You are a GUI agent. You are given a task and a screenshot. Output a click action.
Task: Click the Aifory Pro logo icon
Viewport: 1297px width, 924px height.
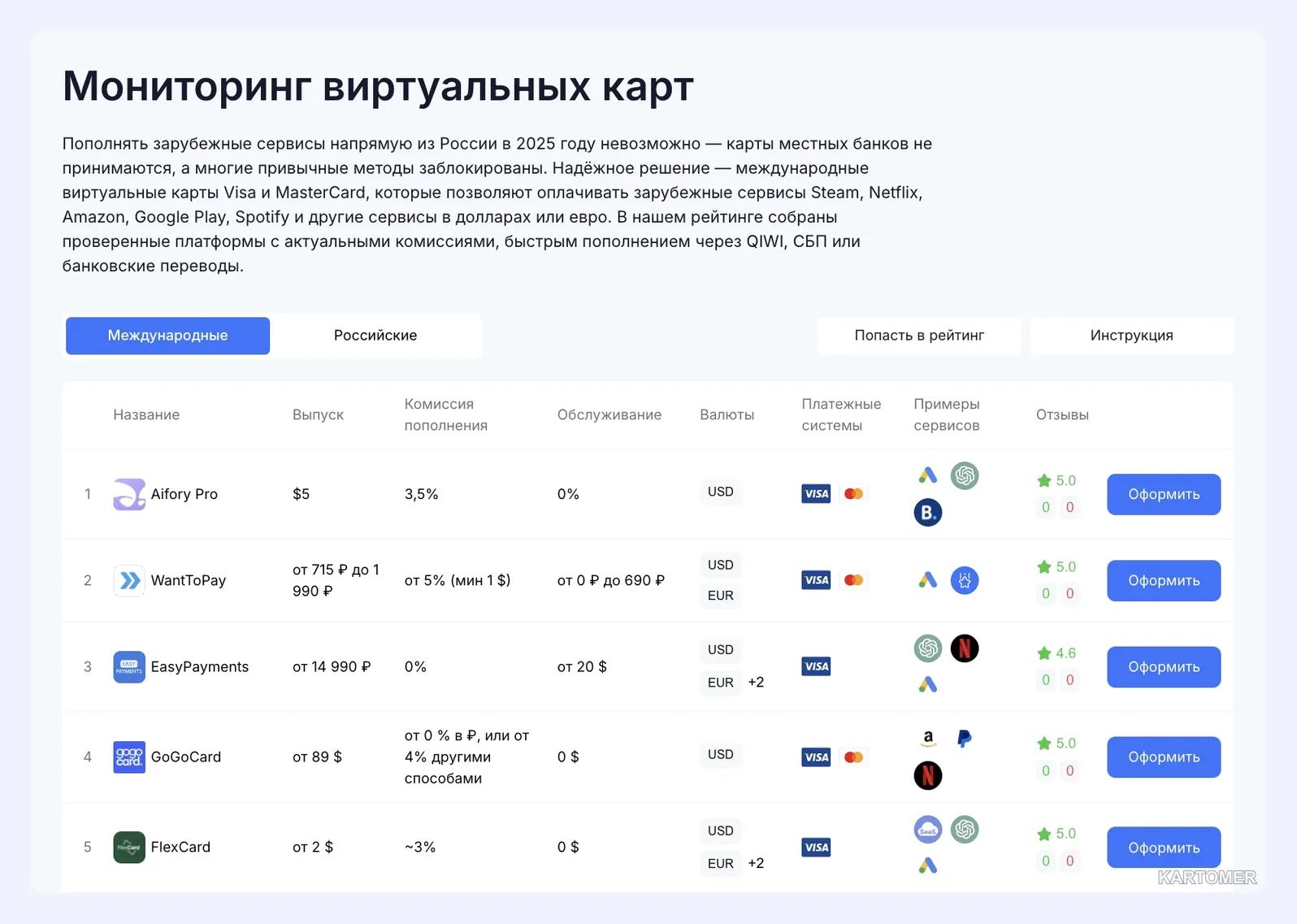129,494
